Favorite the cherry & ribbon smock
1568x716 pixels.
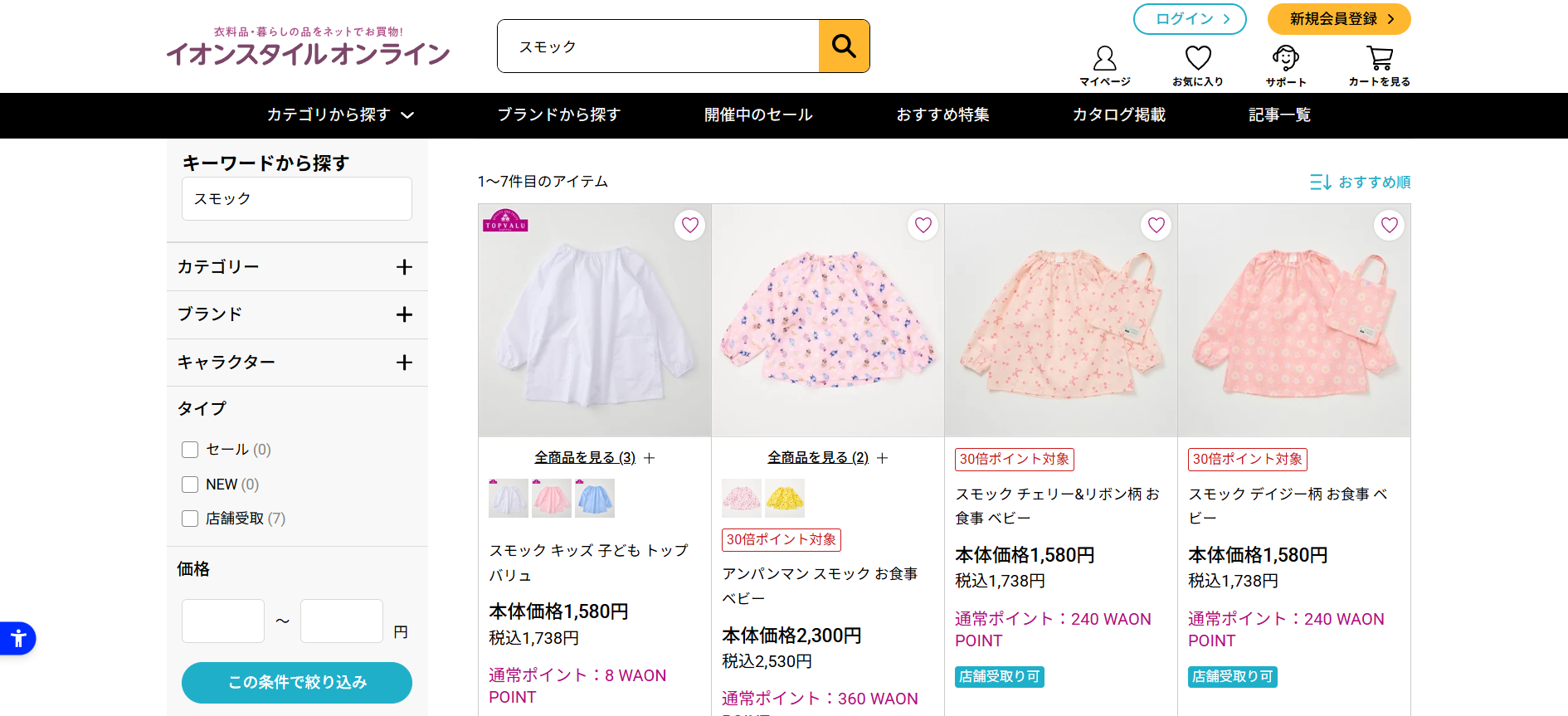(x=1156, y=225)
